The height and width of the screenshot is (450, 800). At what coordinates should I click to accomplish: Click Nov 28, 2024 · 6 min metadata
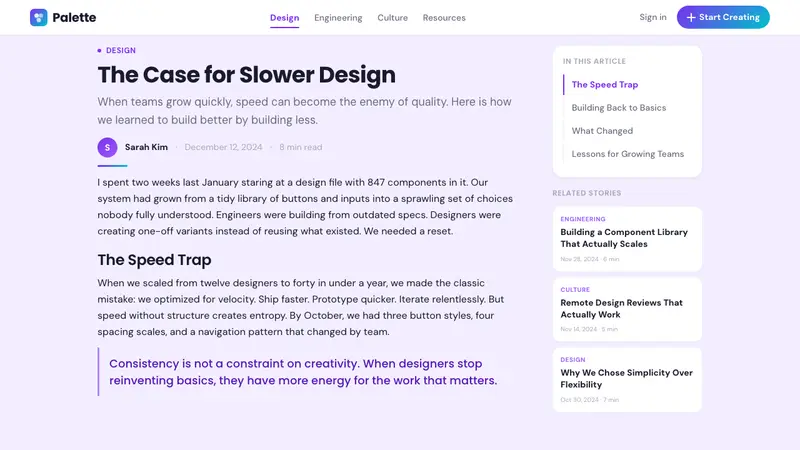[590, 259]
